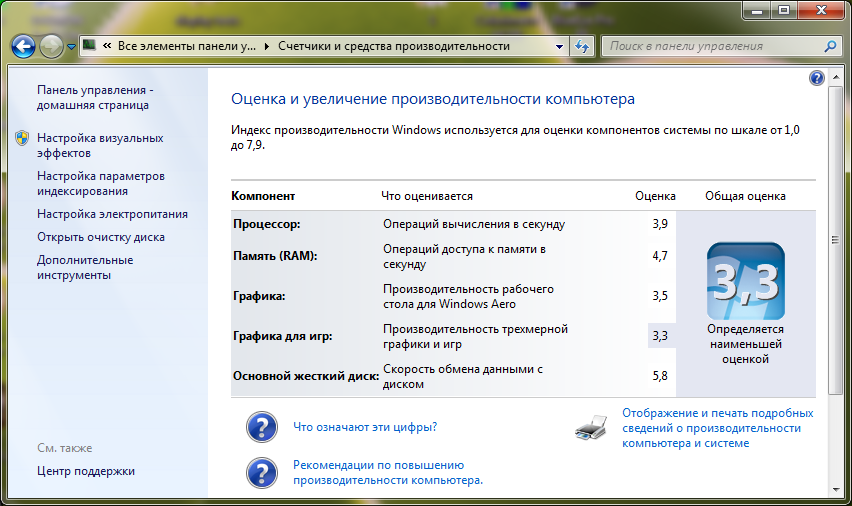Click the shield icon beside visual effects
This screenshot has height=506, width=852.
tap(22, 138)
